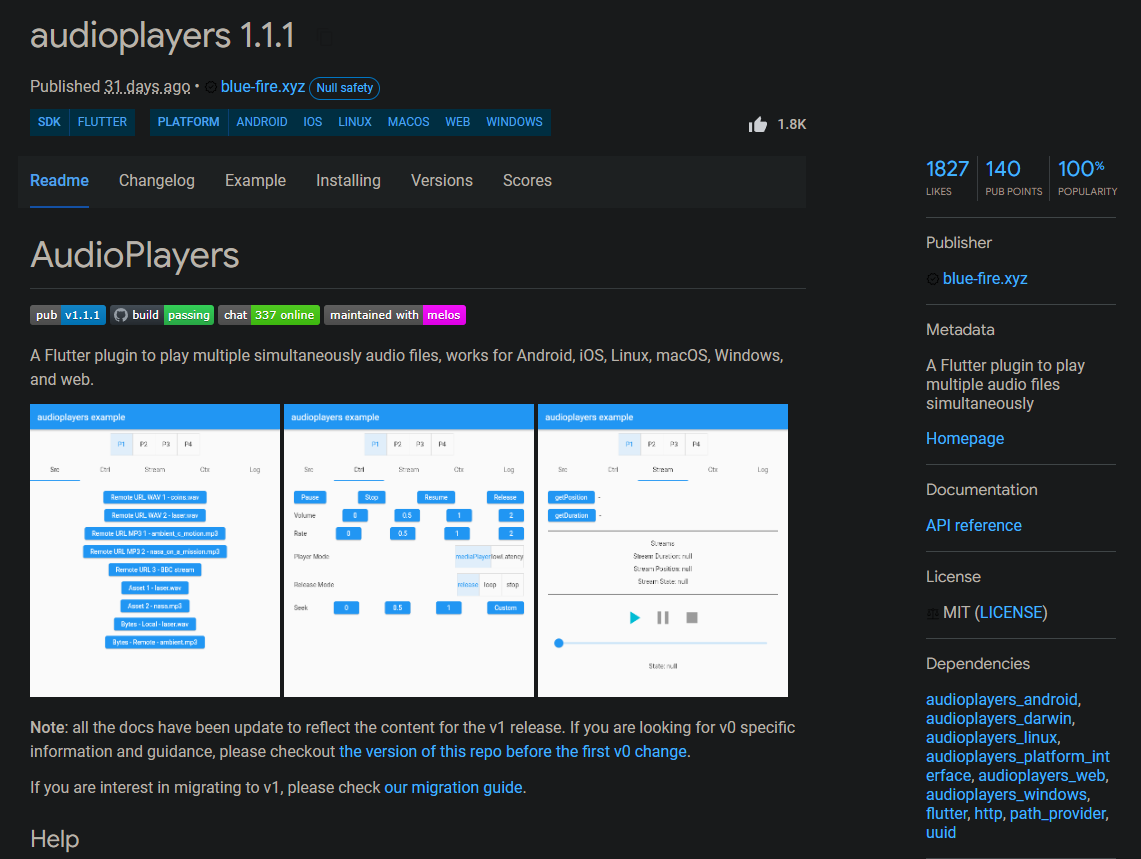1141x859 pixels.
Task: Open our migration guide link
Action: [453, 788]
